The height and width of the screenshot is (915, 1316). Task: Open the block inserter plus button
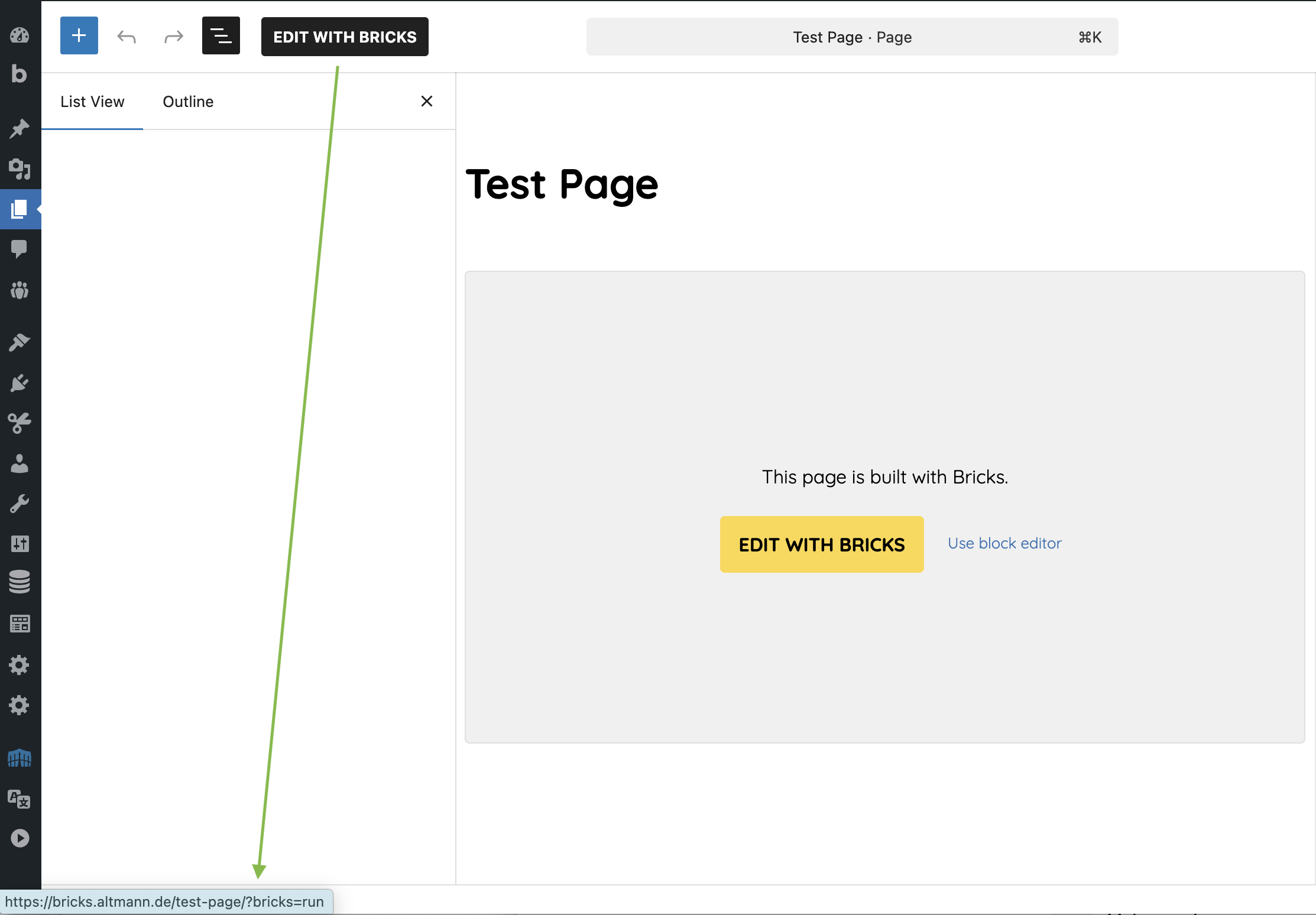(79, 36)
